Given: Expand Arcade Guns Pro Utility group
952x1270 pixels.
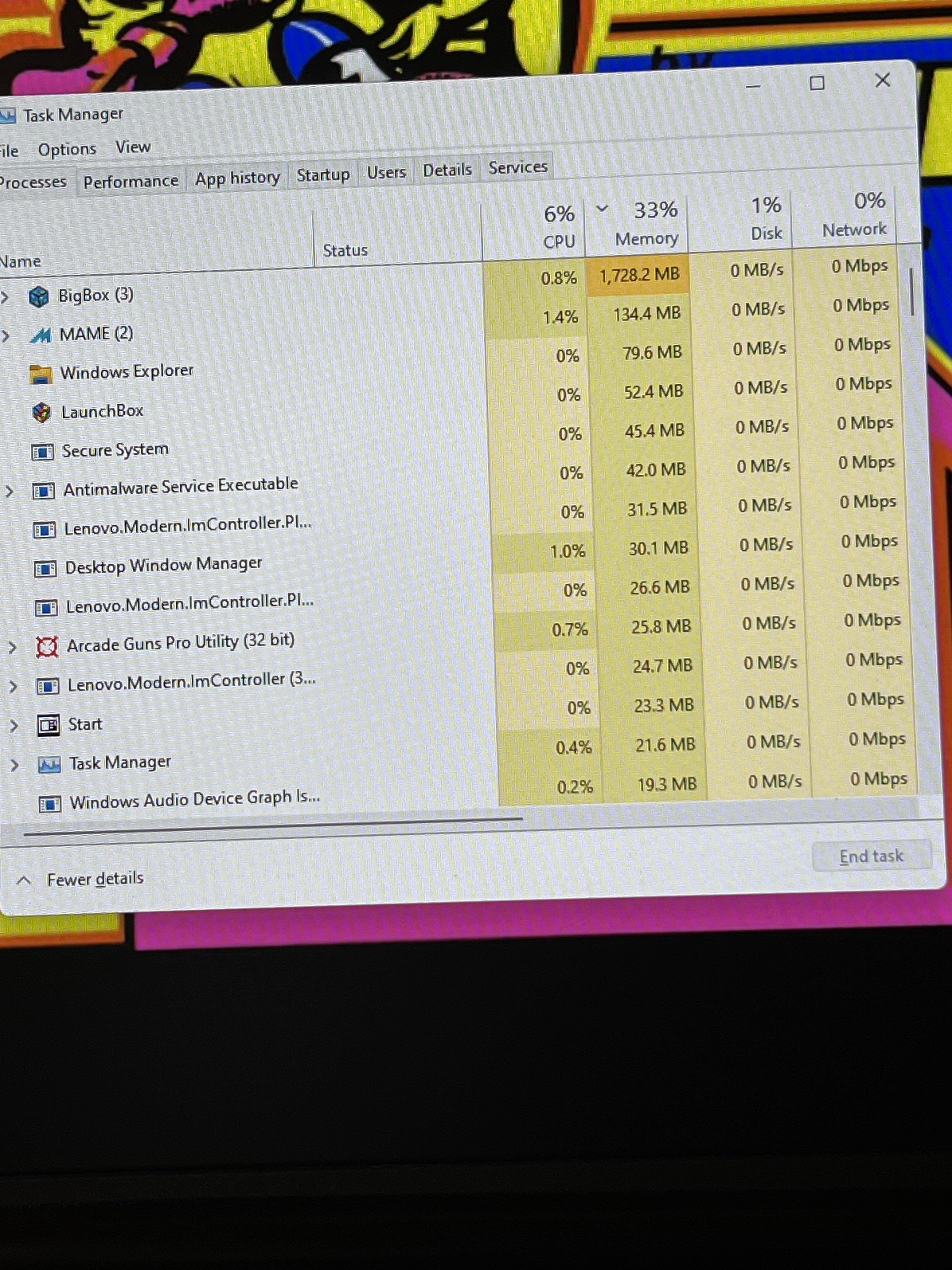Looking at the screenshot, I should tap(12, 648).
